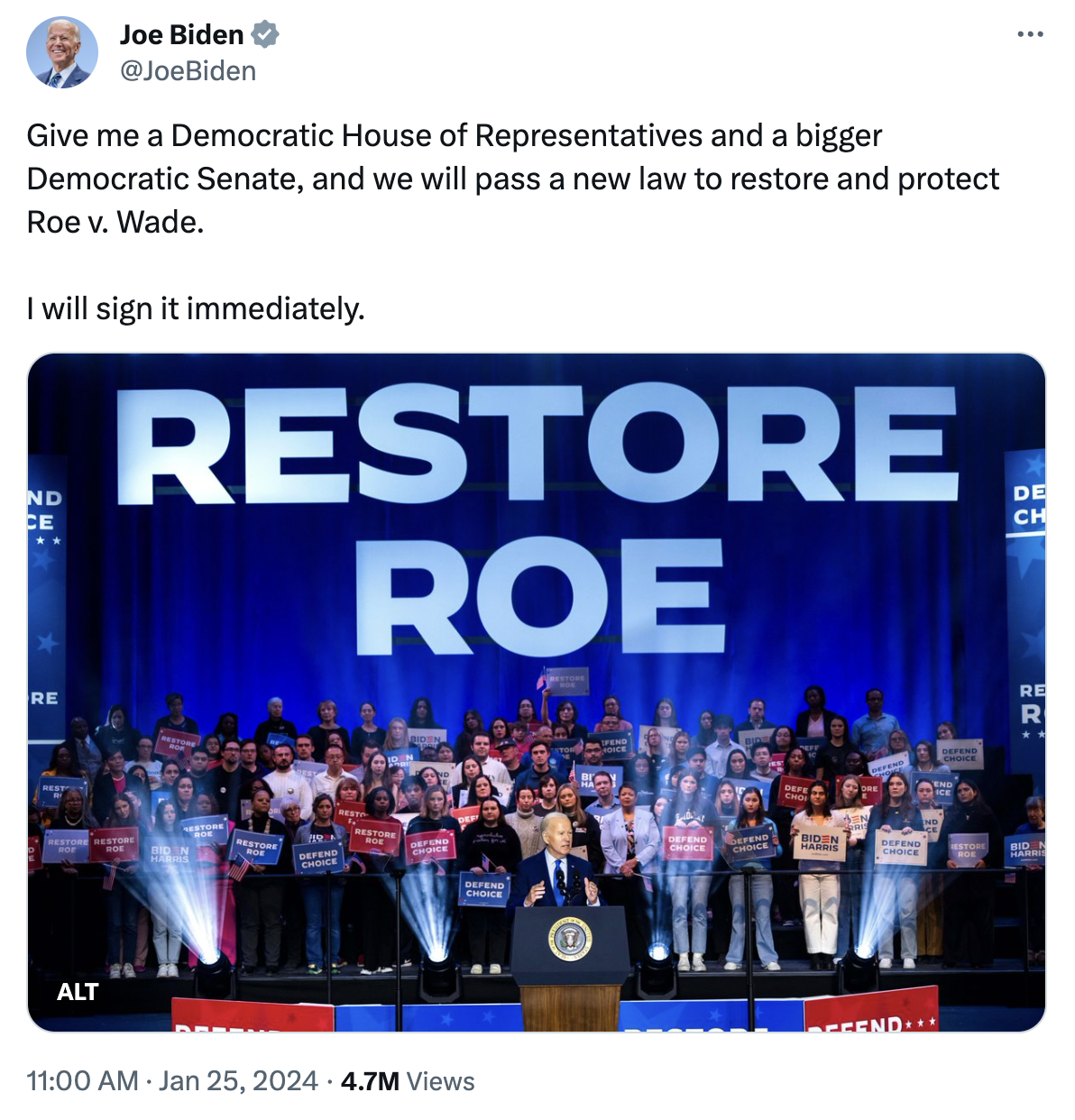The height and width of the screenshot is (1120, 1075).
Task: Click the ALT badge on the photo
Action: tap(78, 992)
